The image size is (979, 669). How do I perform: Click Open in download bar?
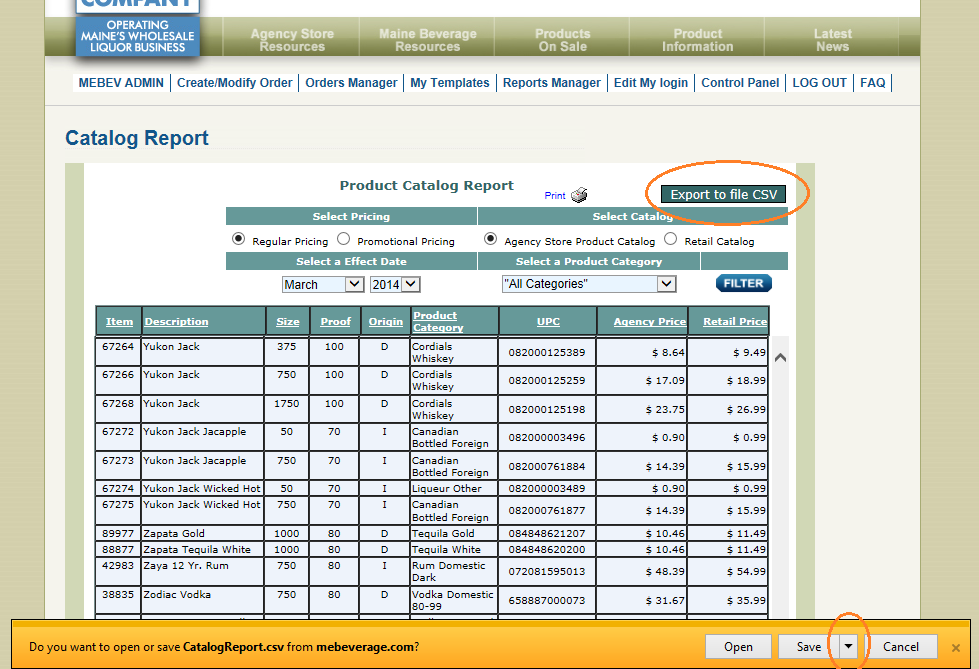click(738, 647)
